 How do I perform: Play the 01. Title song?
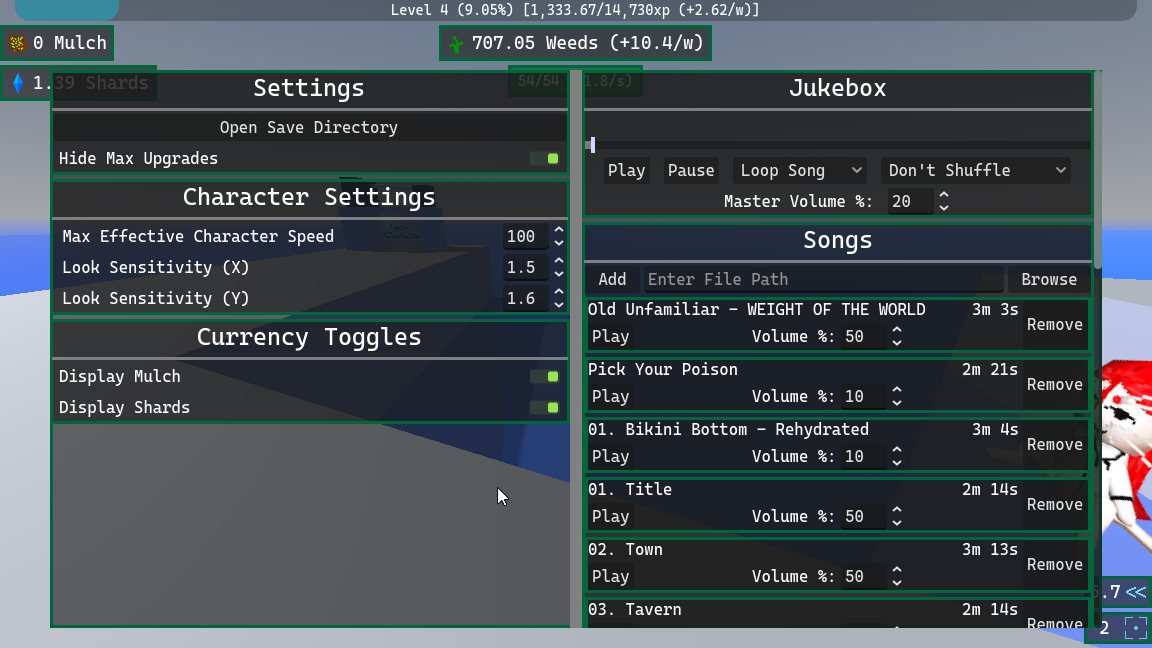(611, 516)
